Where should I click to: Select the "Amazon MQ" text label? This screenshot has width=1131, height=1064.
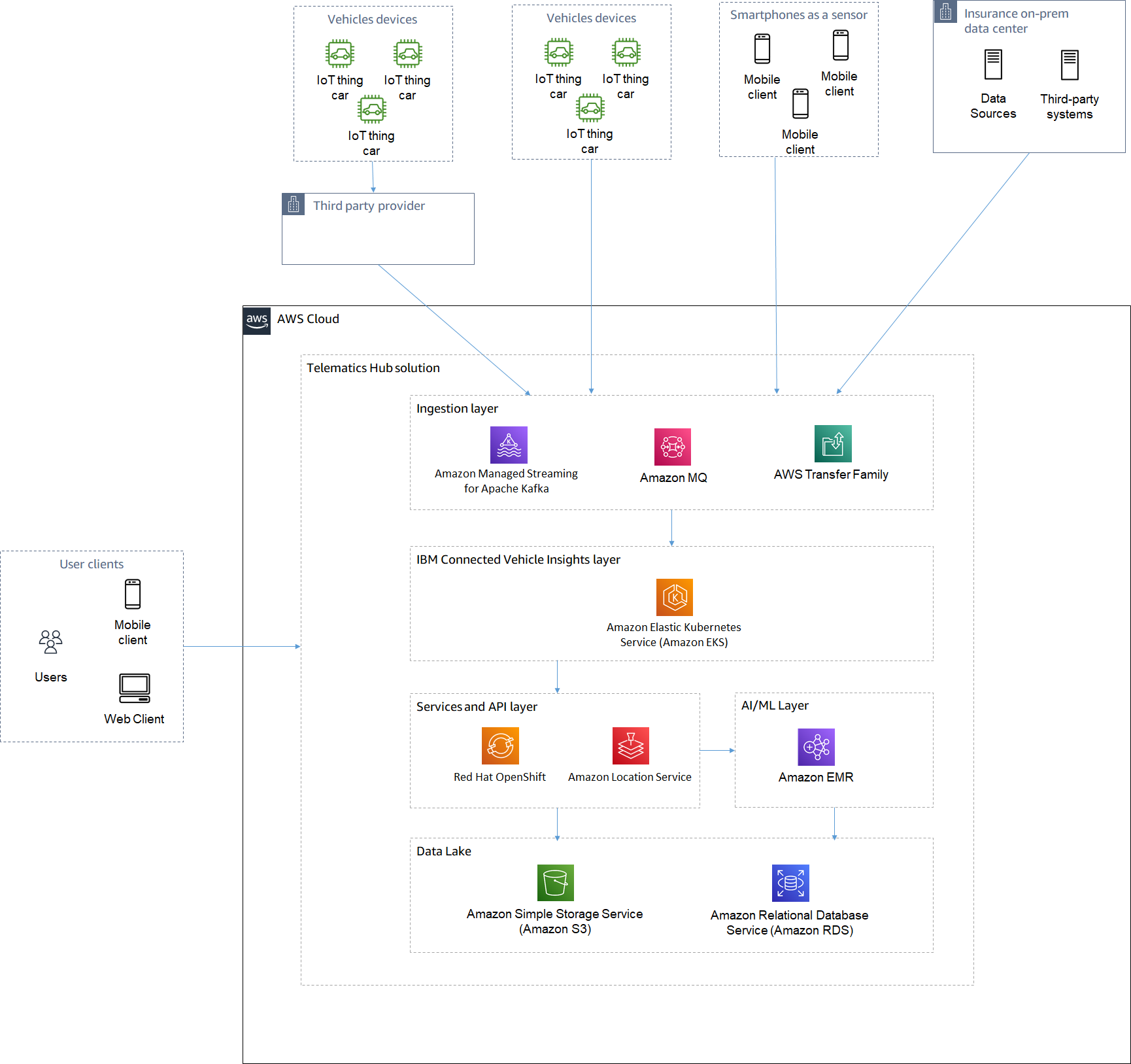click(673, 478)
